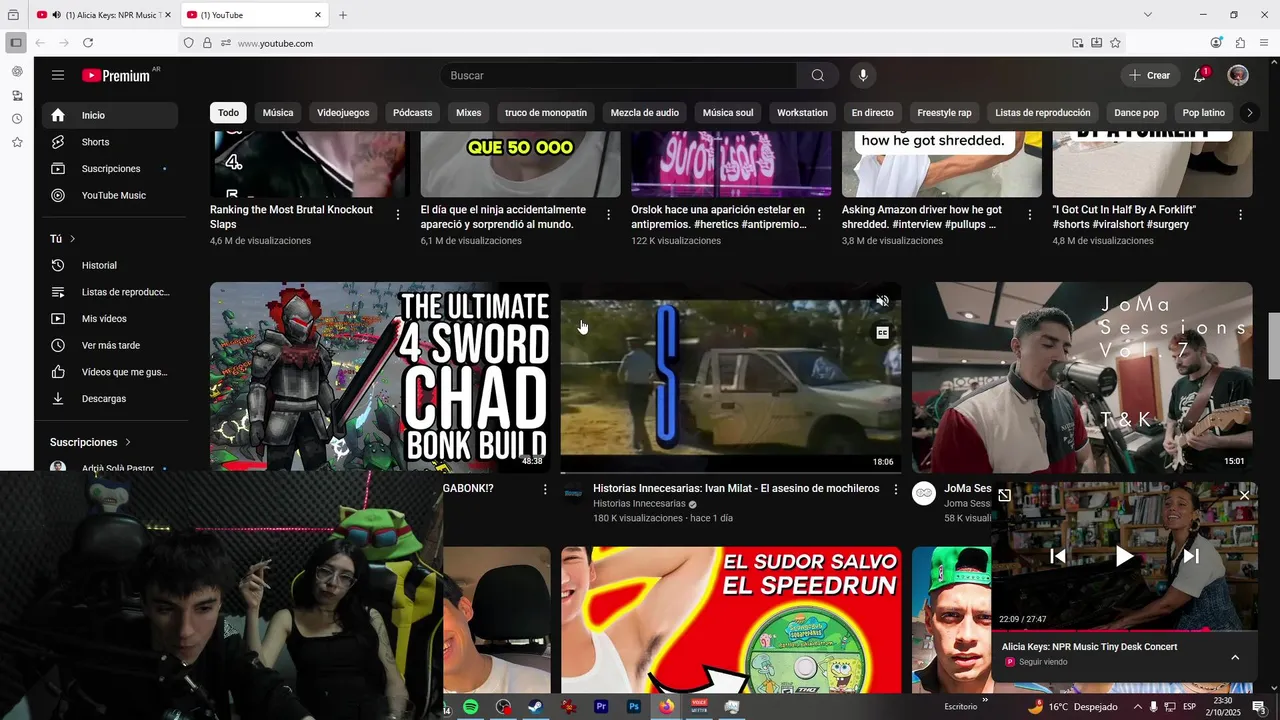Open options for Ranking the Most Brutal Knockout Slaps

pyautogui.click(x=398, y=215)
